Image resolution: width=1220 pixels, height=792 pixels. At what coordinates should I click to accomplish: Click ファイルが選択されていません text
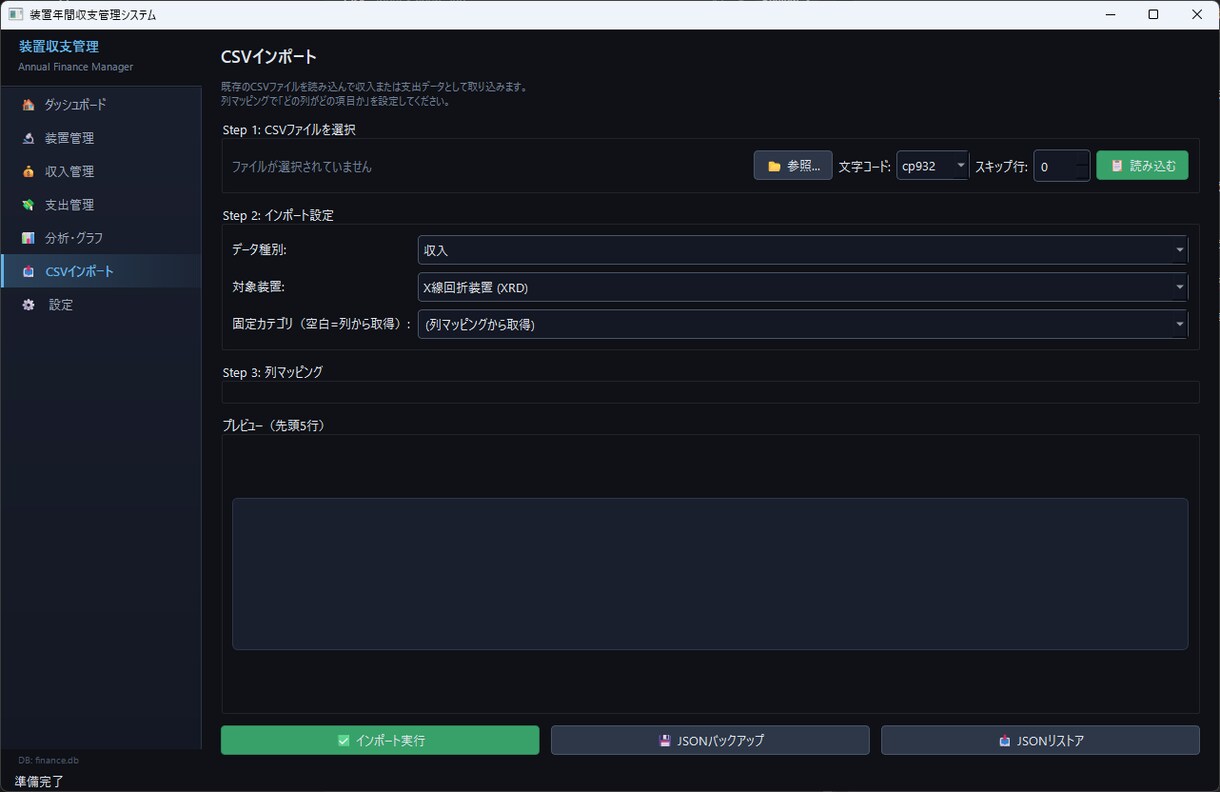(301, 167)
